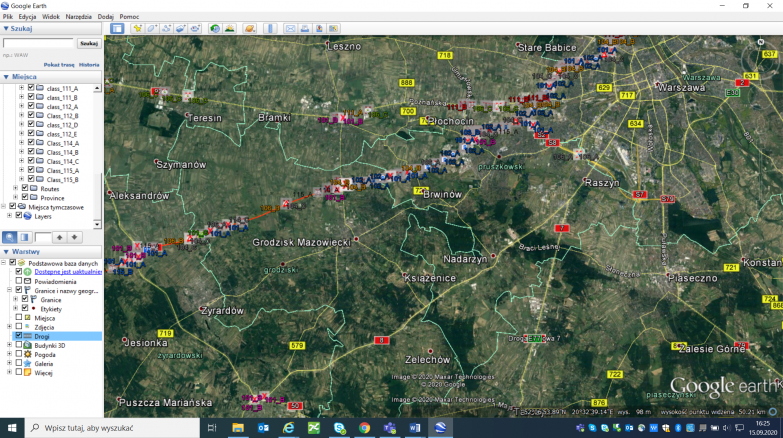Screen dimensions: 783x438
Task: Click the Miejsca panel scrollbar down arrow
Action: click(97, 224)
